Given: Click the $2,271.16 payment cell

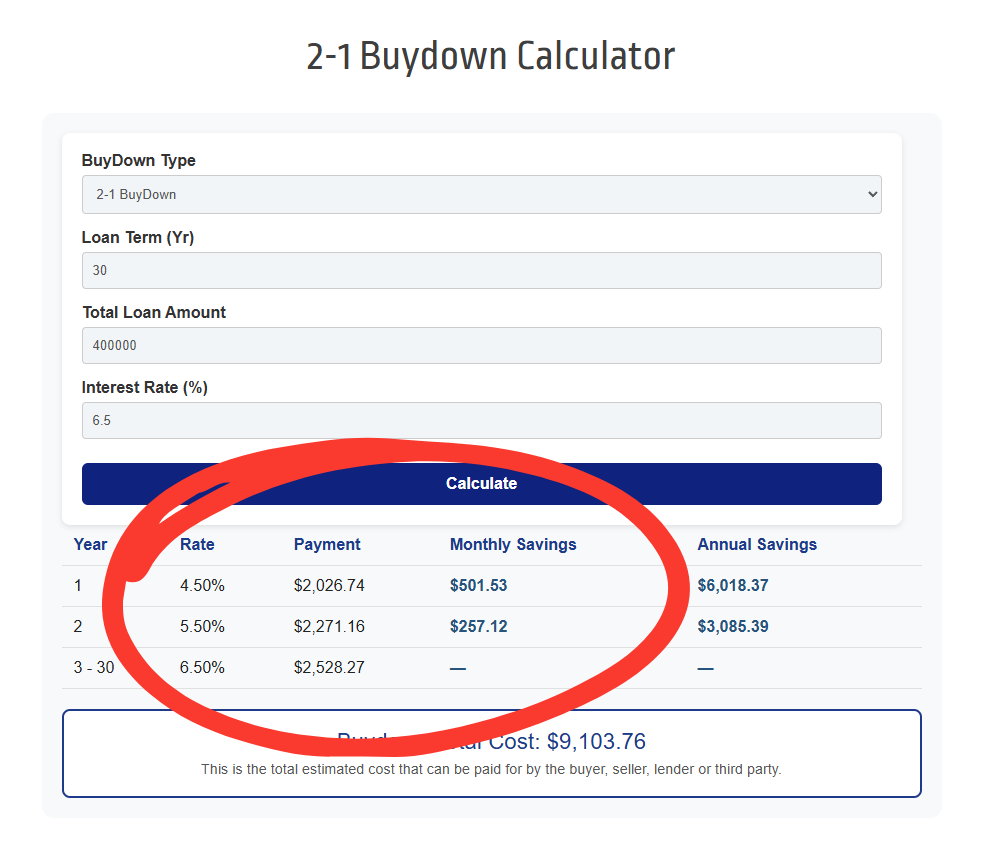Looking at the screenshot, I should tap(329, 626).
